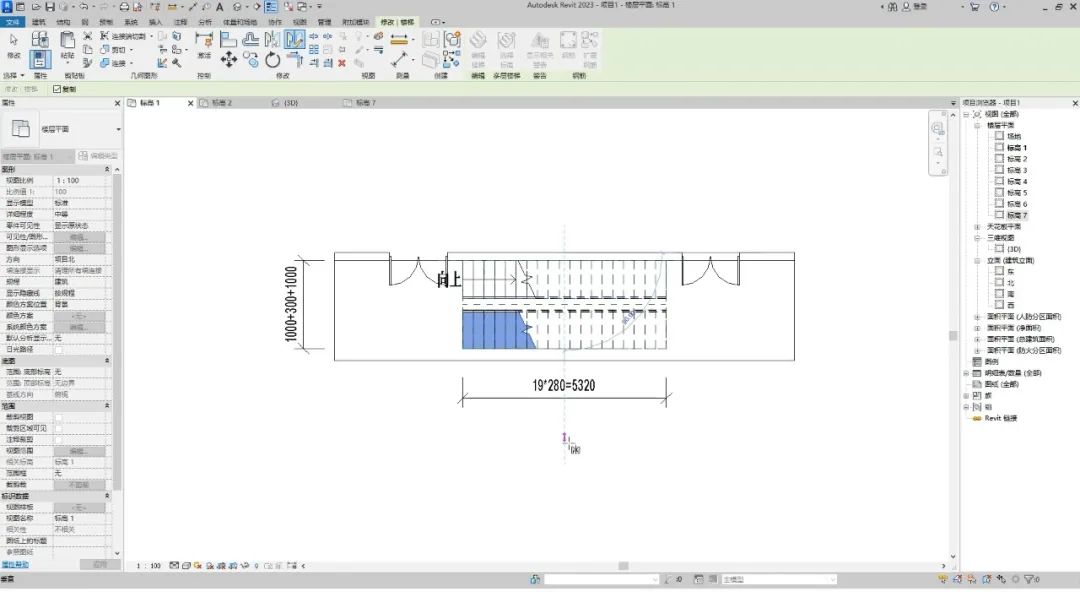Expand the 明细表/数量 tree node
The height and width of the screenshot is (608, 1080).
click(966, 373)
